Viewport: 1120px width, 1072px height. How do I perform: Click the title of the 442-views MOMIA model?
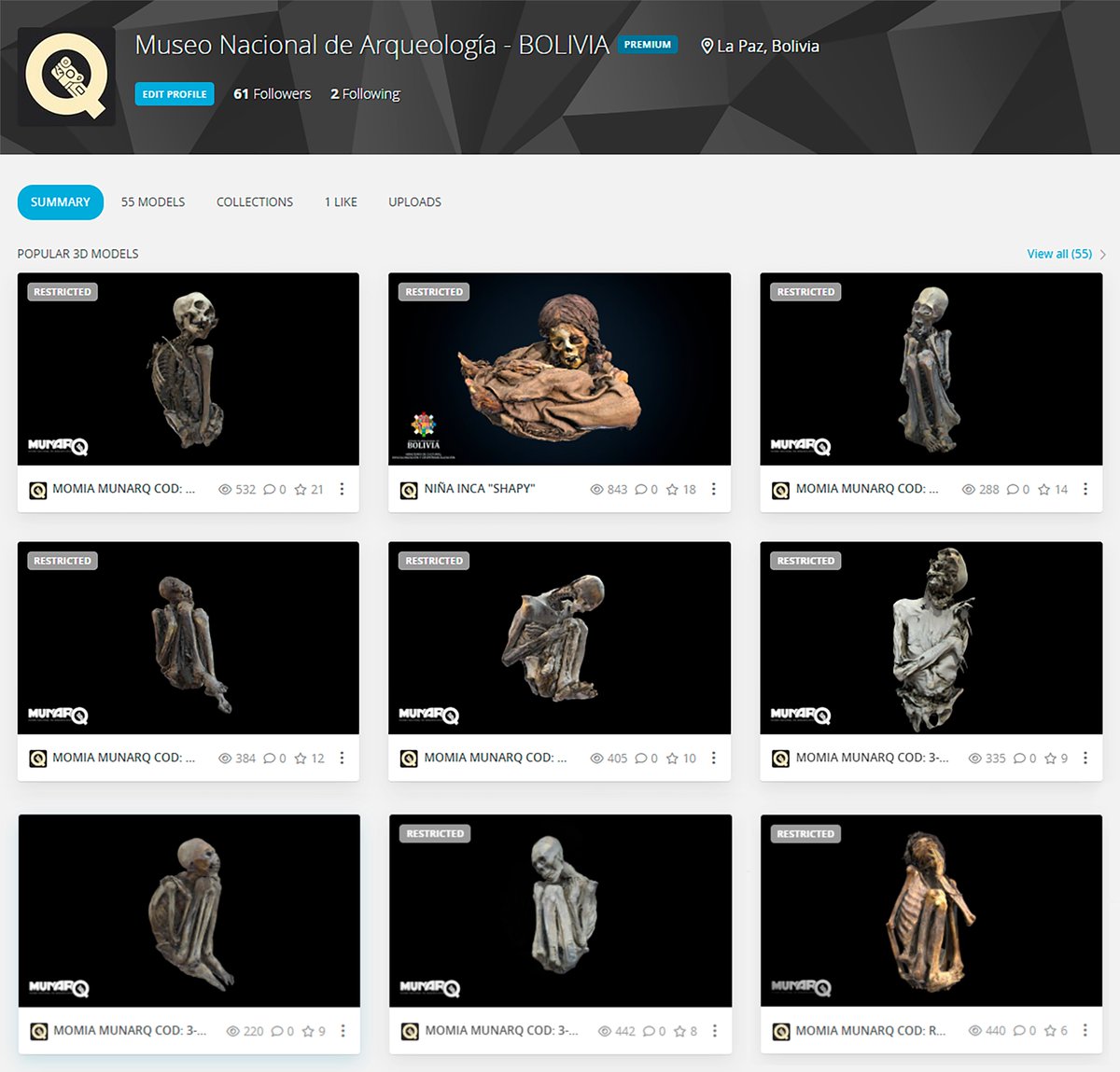(x=502, y=1031)
